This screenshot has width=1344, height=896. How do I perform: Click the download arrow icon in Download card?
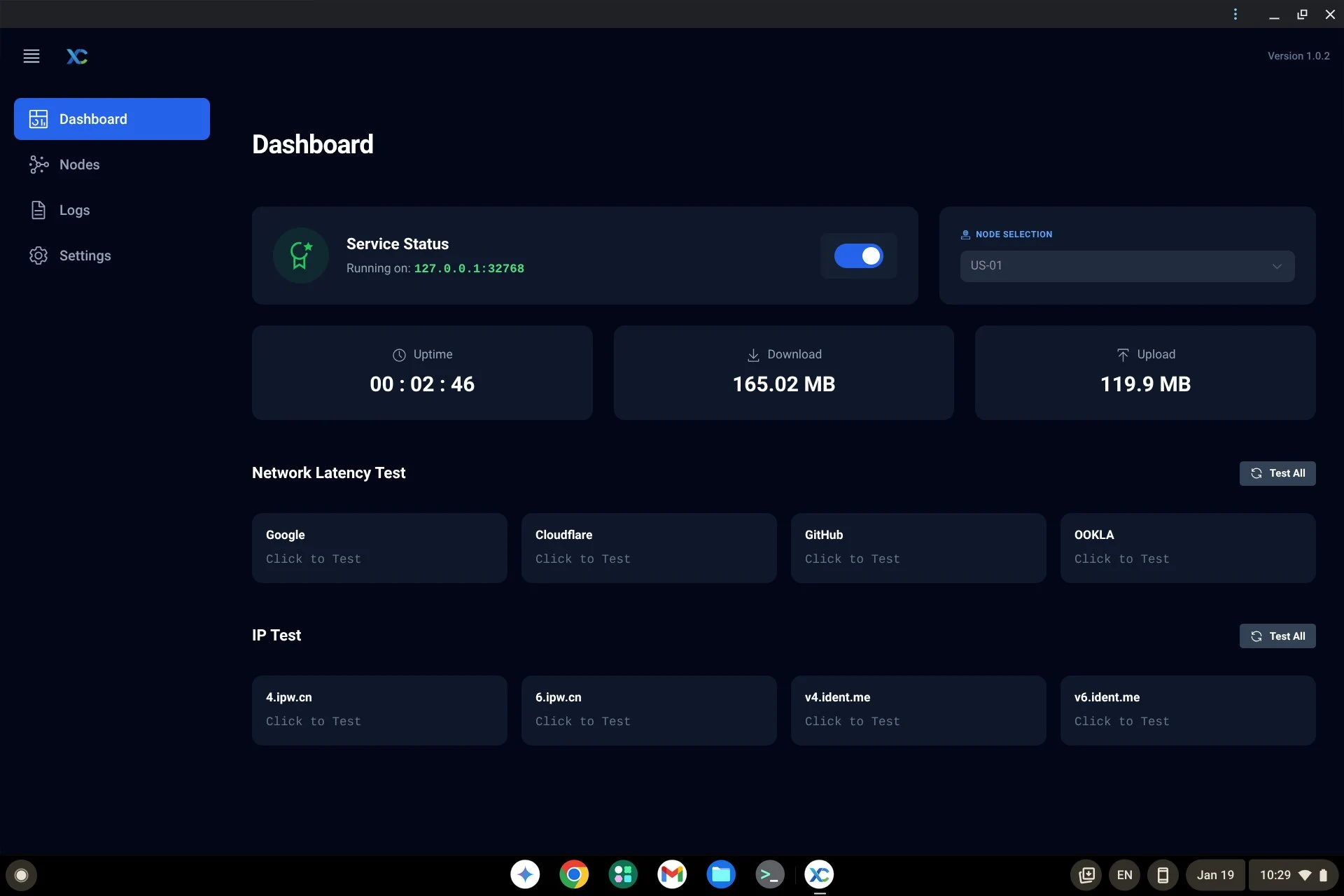(x=752, y=355)
